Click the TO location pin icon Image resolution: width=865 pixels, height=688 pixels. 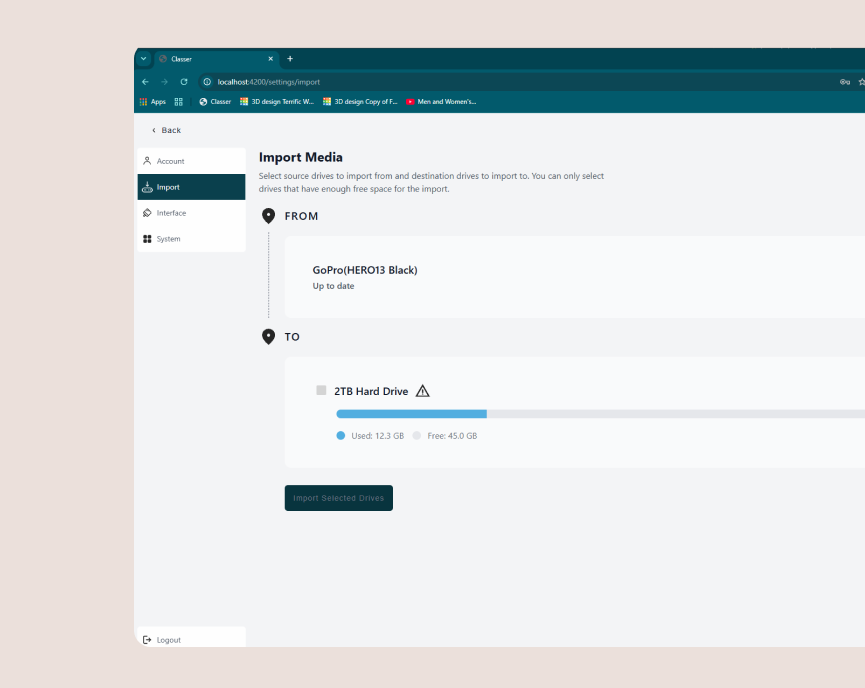269,337
